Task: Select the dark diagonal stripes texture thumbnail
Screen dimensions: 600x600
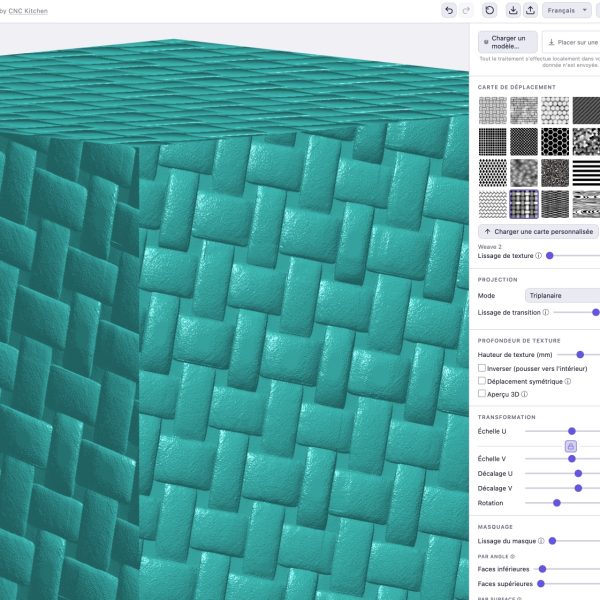Action: (586, 111)
